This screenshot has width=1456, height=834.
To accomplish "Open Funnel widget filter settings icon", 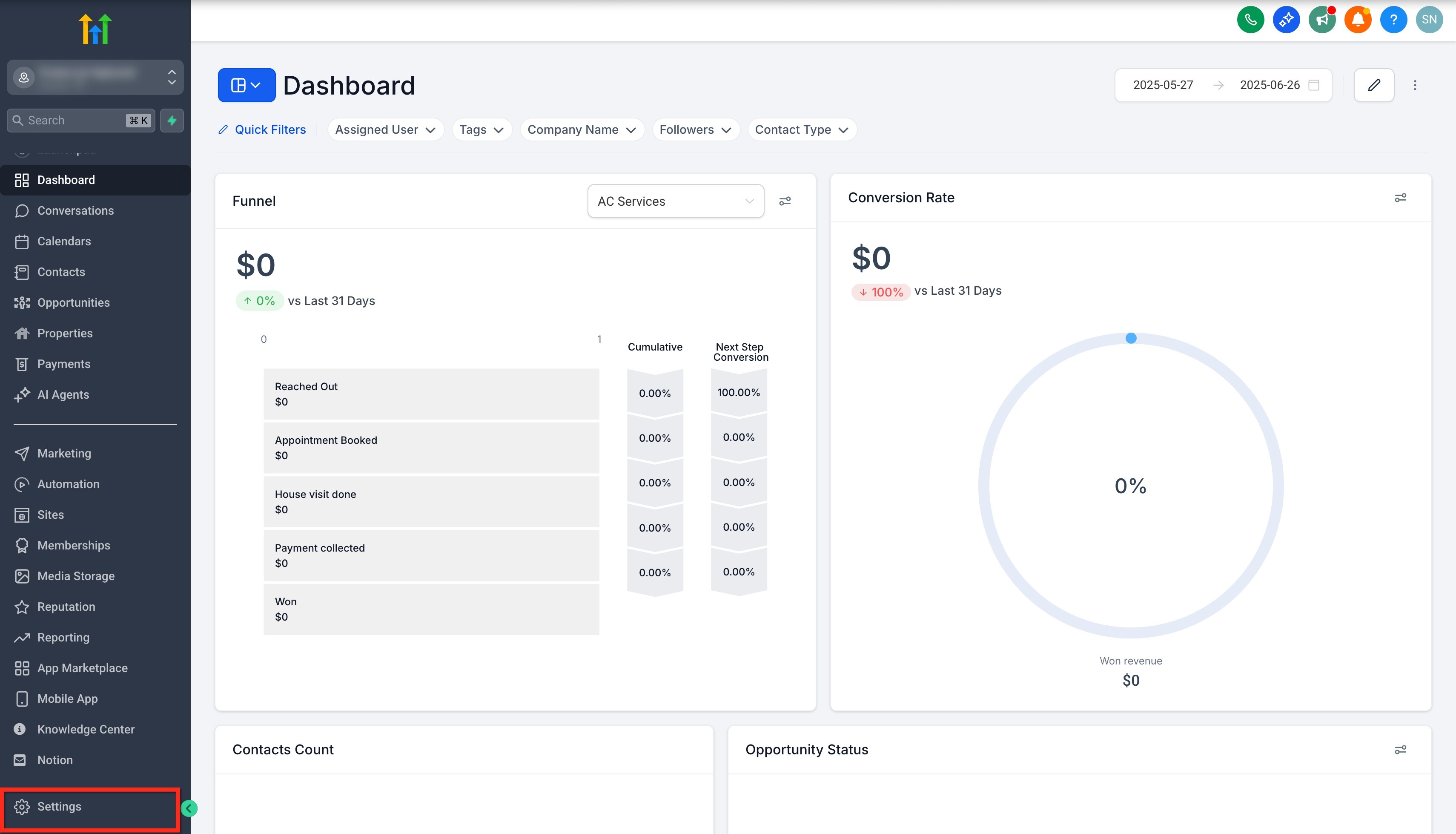I will click(x=785, y=201).
